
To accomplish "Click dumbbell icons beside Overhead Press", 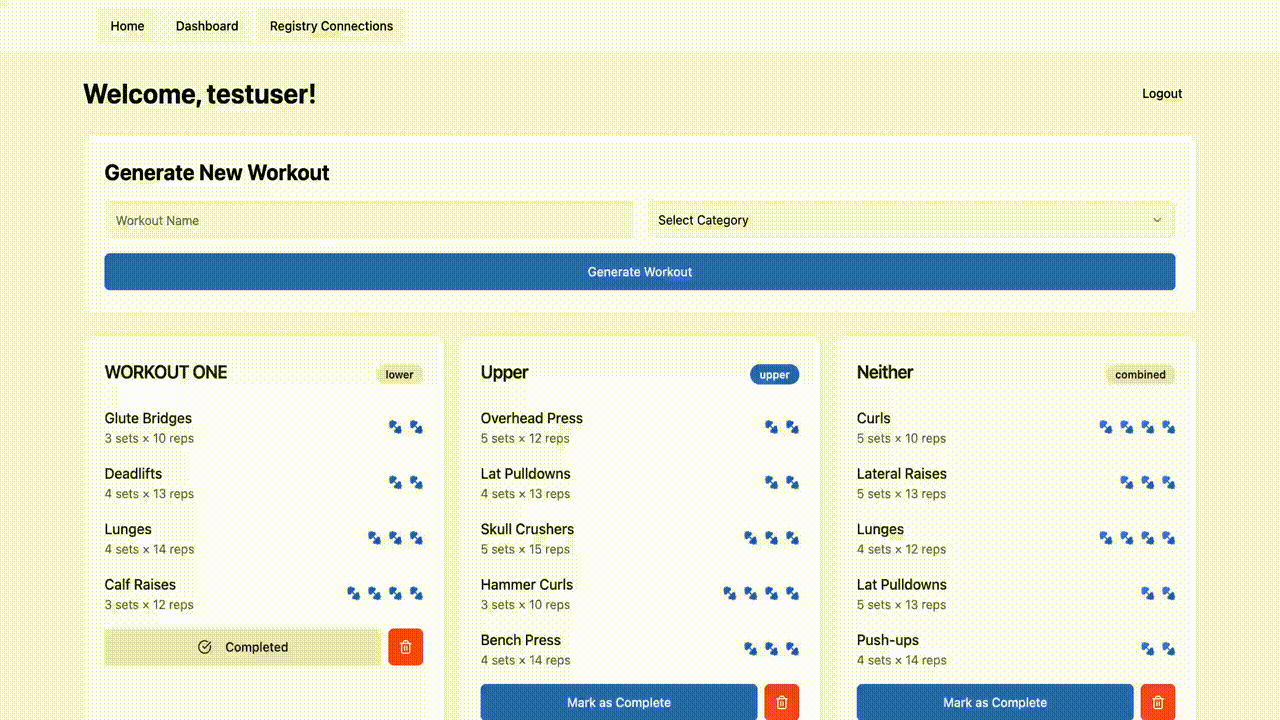I will click(781, 427).
